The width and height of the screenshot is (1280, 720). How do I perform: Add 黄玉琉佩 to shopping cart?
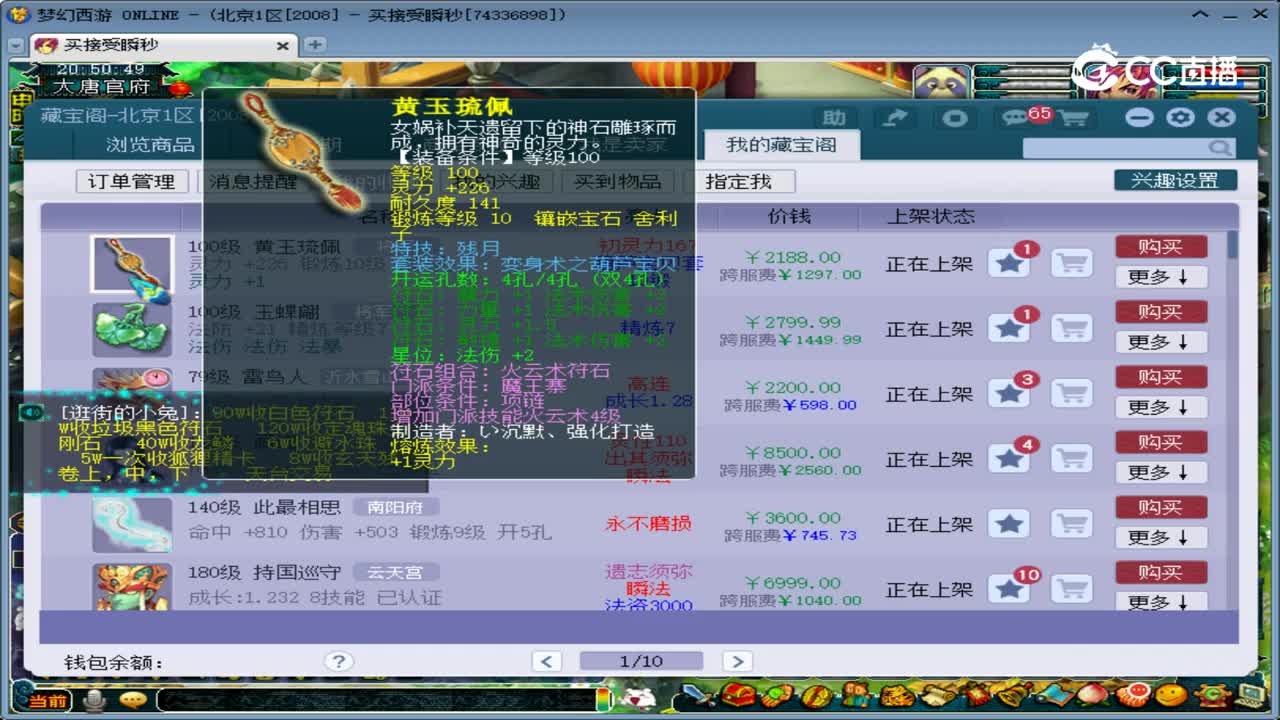(x=1072, y=264)
